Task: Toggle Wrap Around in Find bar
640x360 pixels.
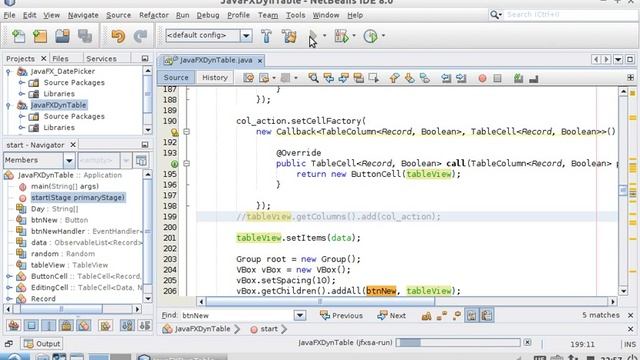Action: click(487, 316)
